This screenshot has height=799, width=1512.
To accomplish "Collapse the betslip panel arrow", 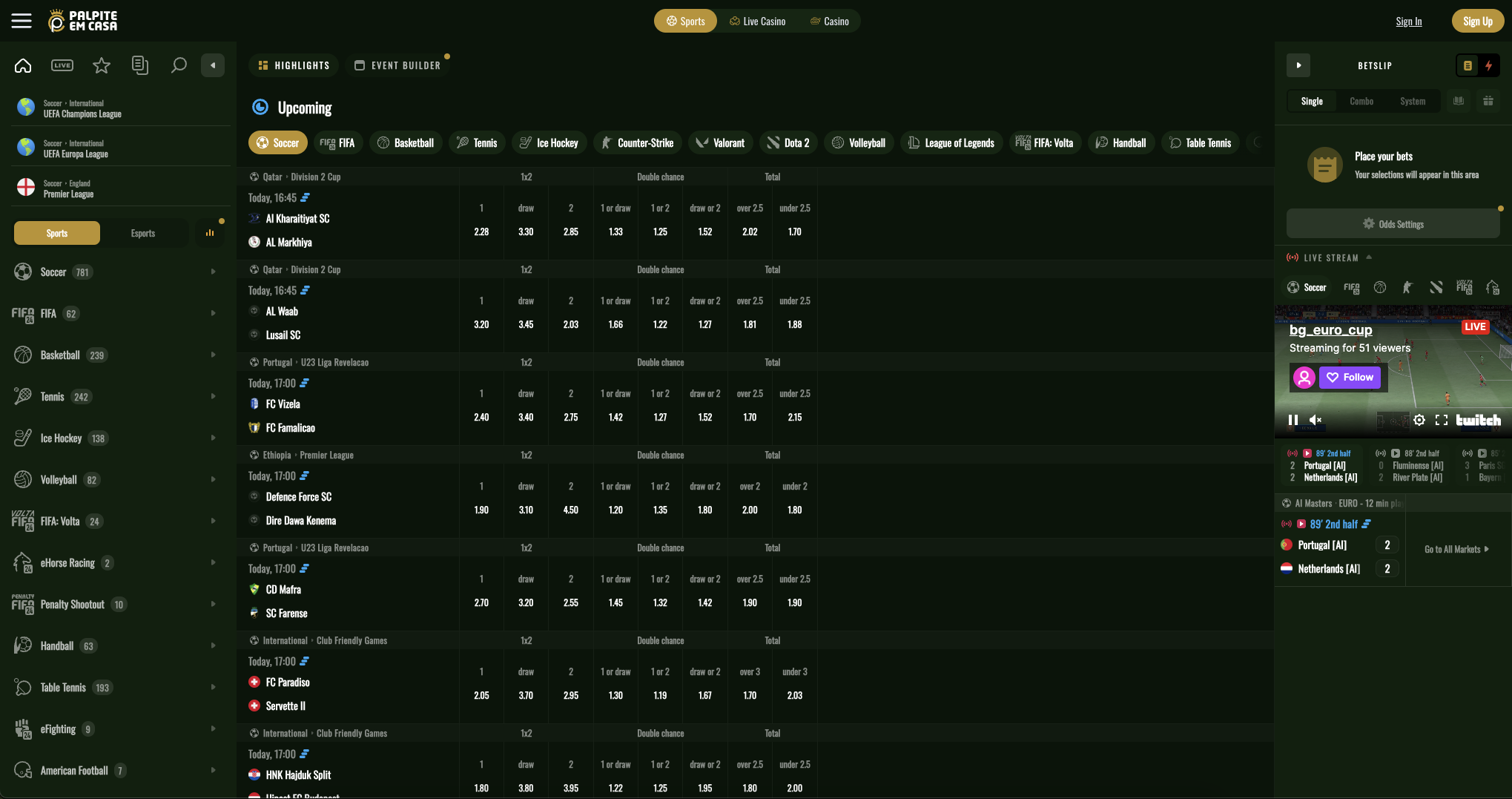I will (x=1298, y=65).
